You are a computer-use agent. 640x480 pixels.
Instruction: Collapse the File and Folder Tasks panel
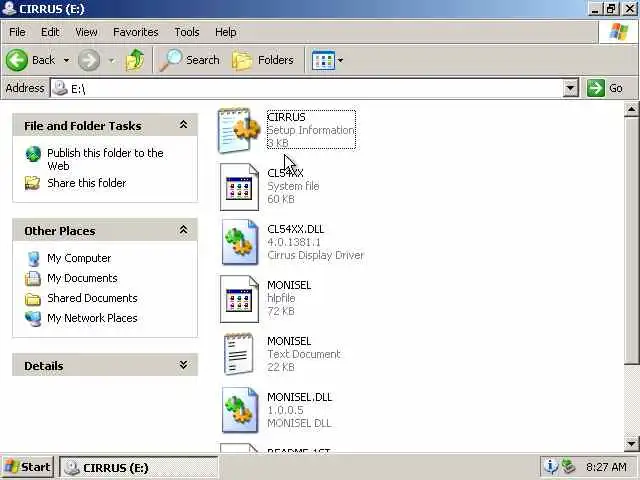click(x=184, y=125)
